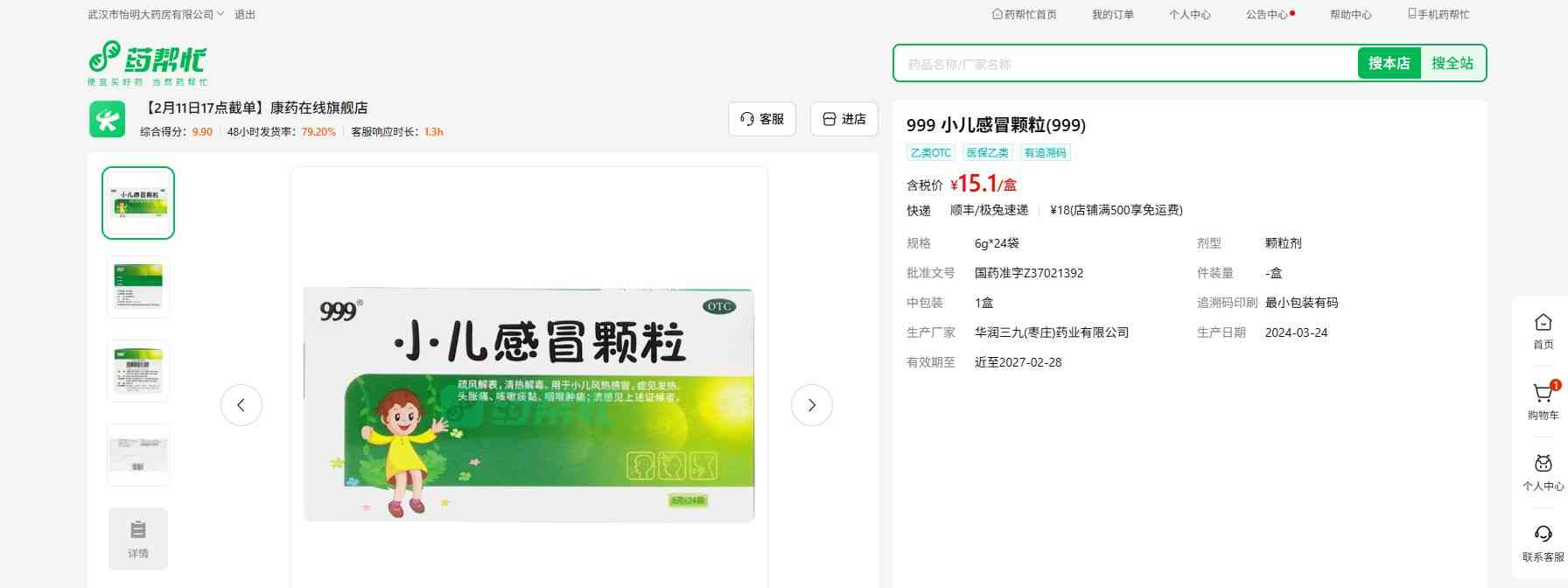Expand the 武汉市怡明大药房有限公司 account dropdown

coord(156,15)
